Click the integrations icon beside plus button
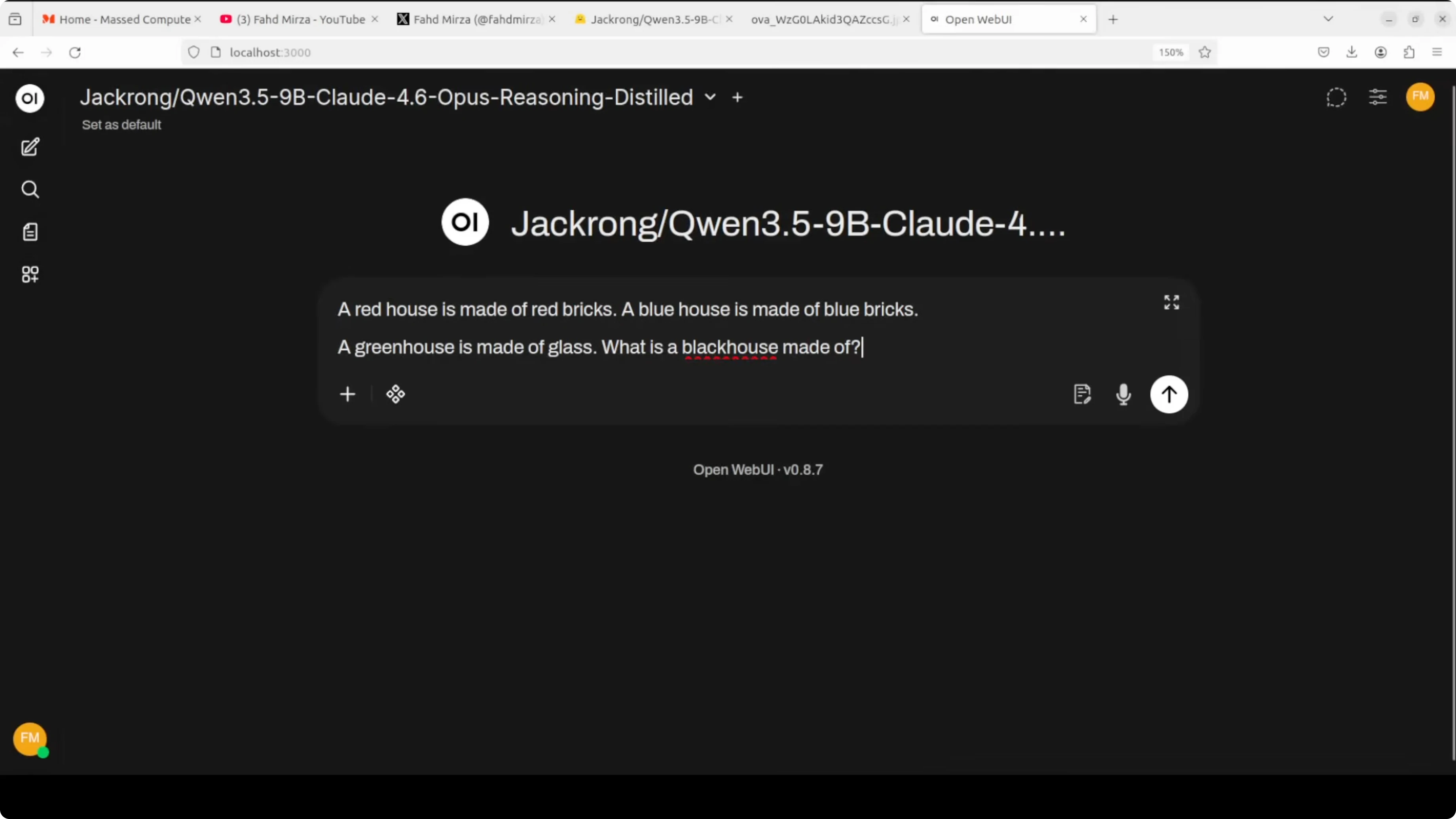Screen dimensions: 1456x819 [396, 394]
